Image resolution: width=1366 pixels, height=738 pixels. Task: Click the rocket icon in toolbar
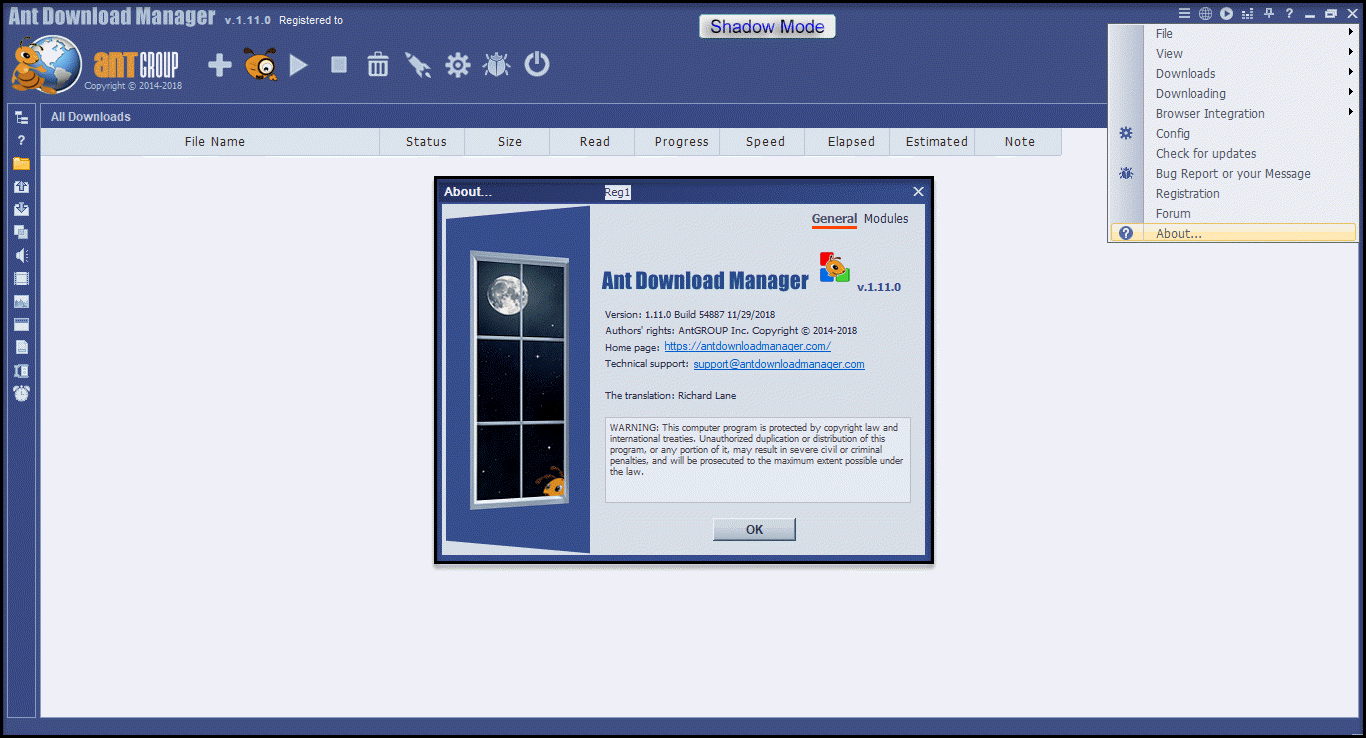[x=417, y=65]
